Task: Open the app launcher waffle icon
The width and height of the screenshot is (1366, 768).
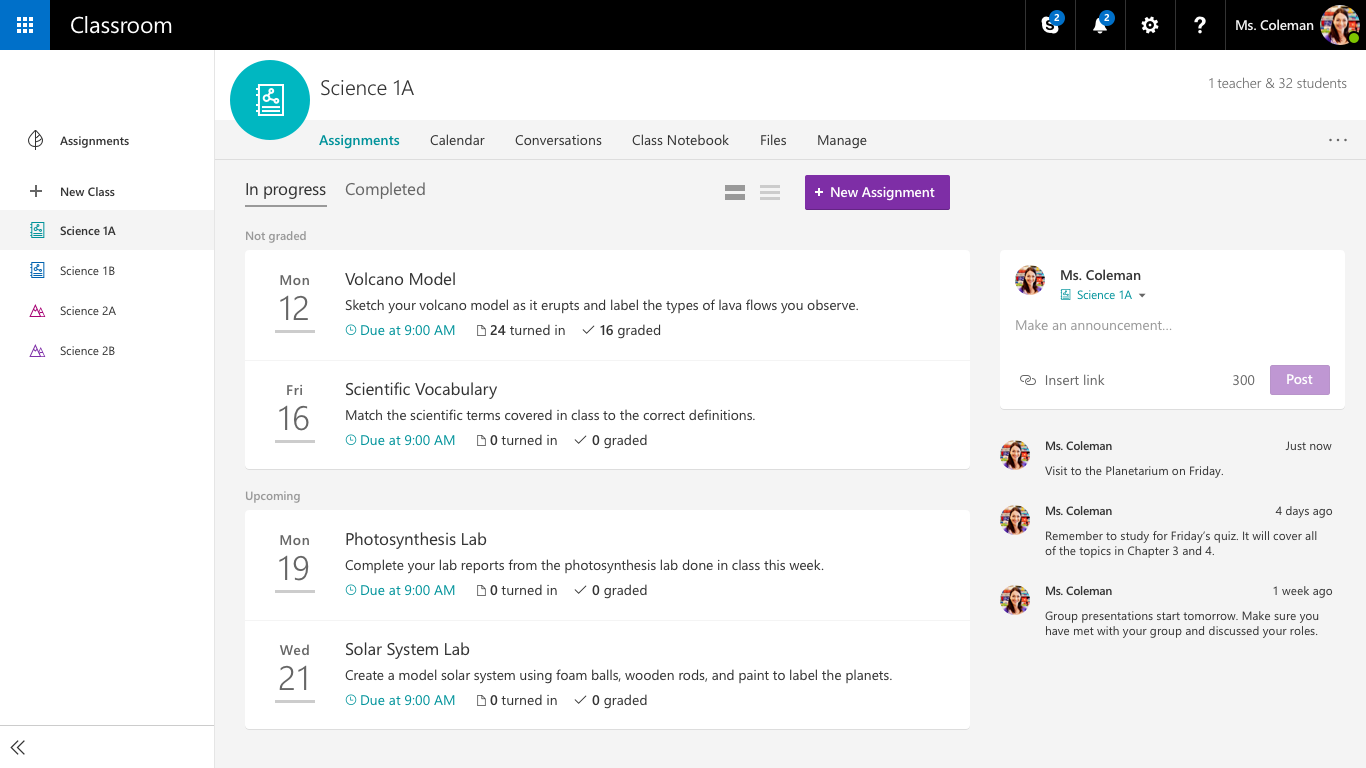Action: (x=25, y=25)
